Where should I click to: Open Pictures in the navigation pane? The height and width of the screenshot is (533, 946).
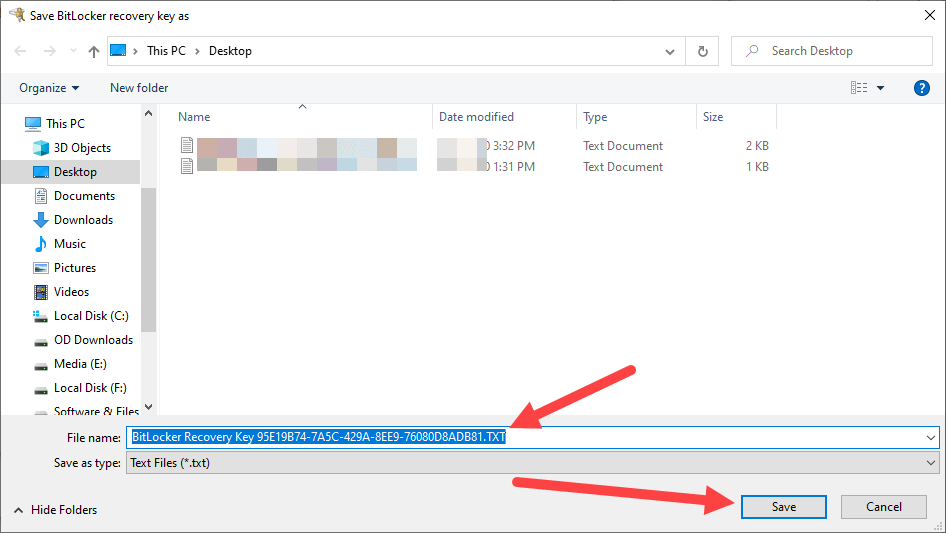[75, 268]
